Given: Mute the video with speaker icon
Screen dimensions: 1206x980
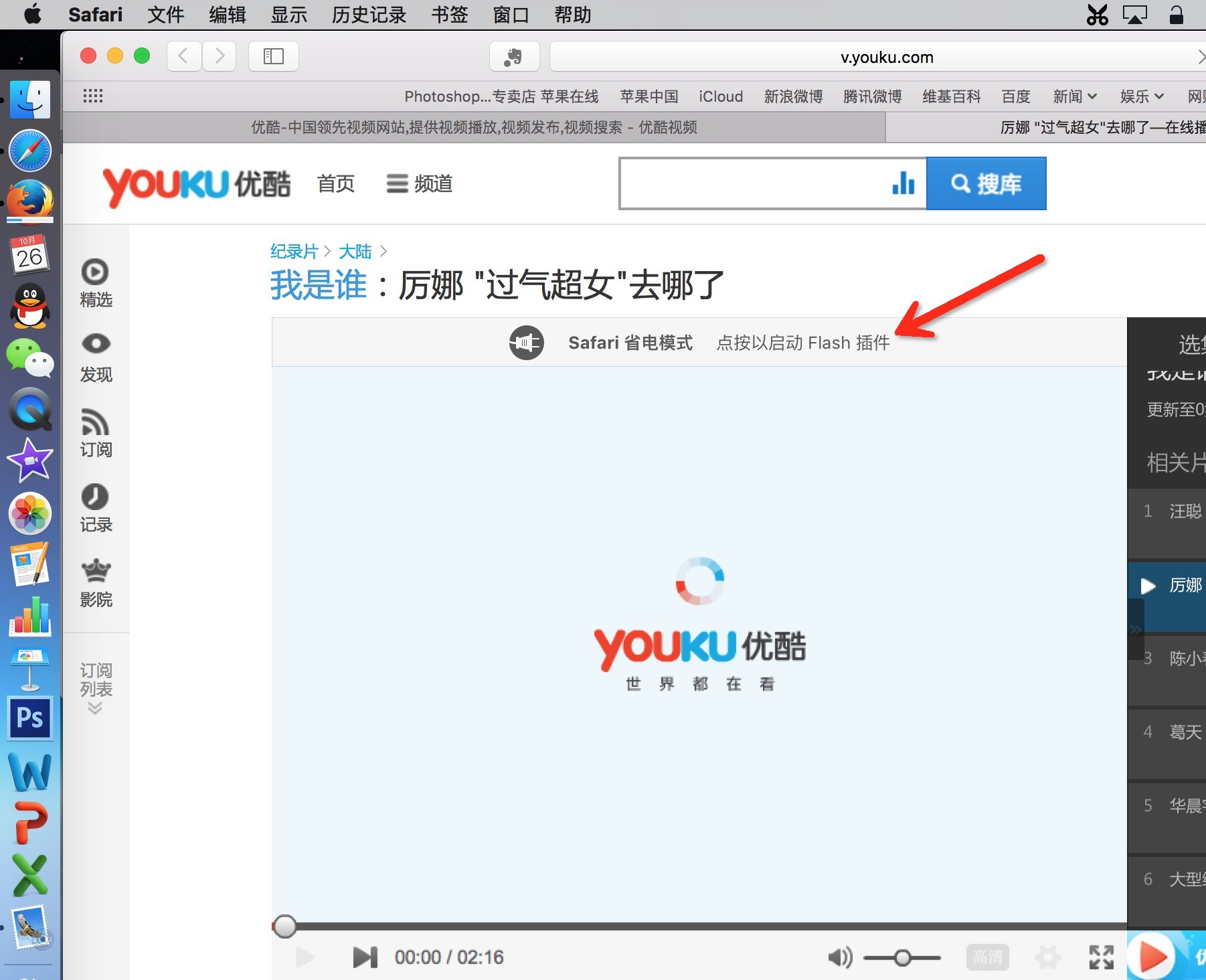Looking at the screenshot, I should point(840,958).
